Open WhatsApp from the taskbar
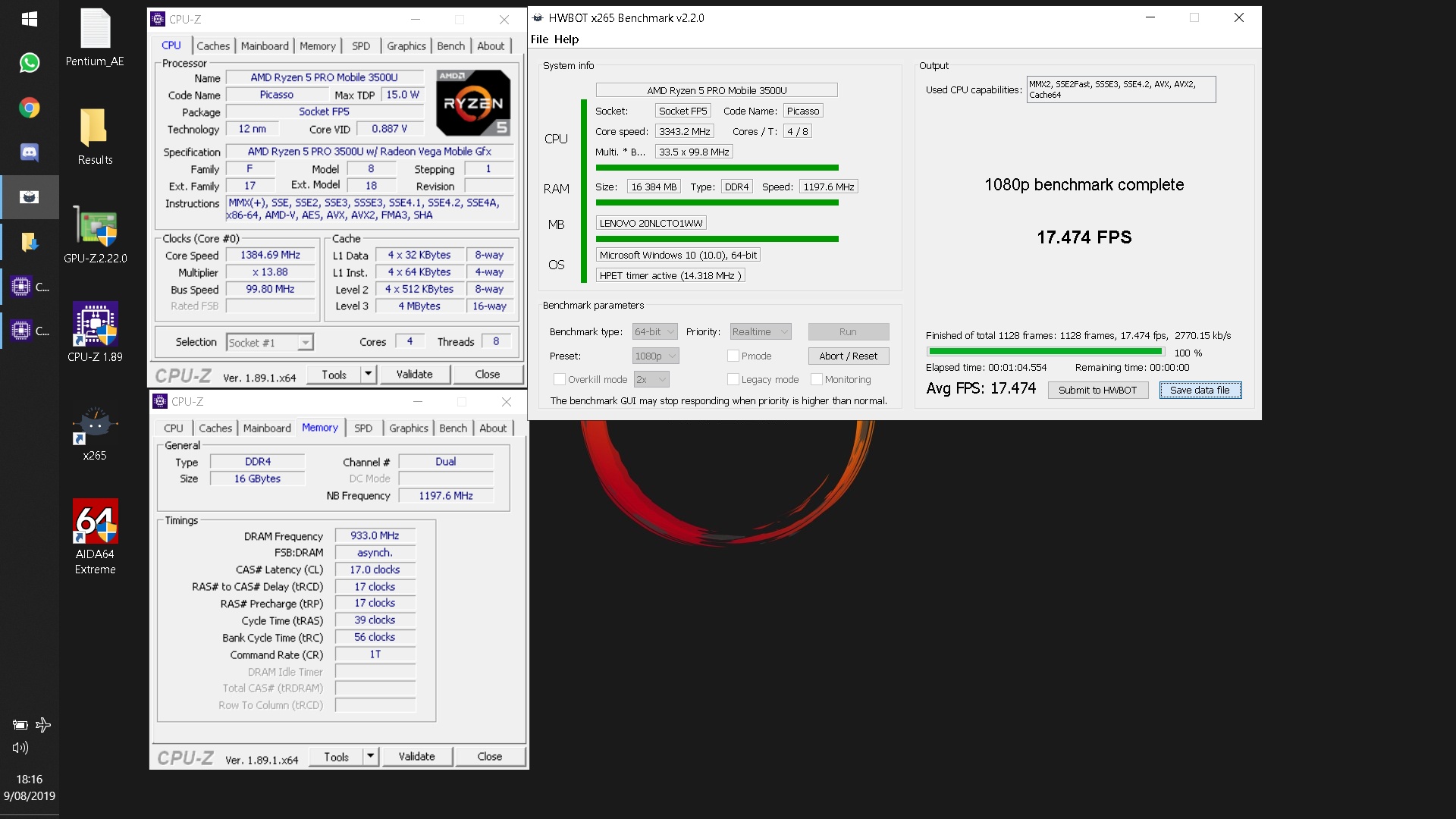This screenshot has height=819, width=1456. point(29,63)
